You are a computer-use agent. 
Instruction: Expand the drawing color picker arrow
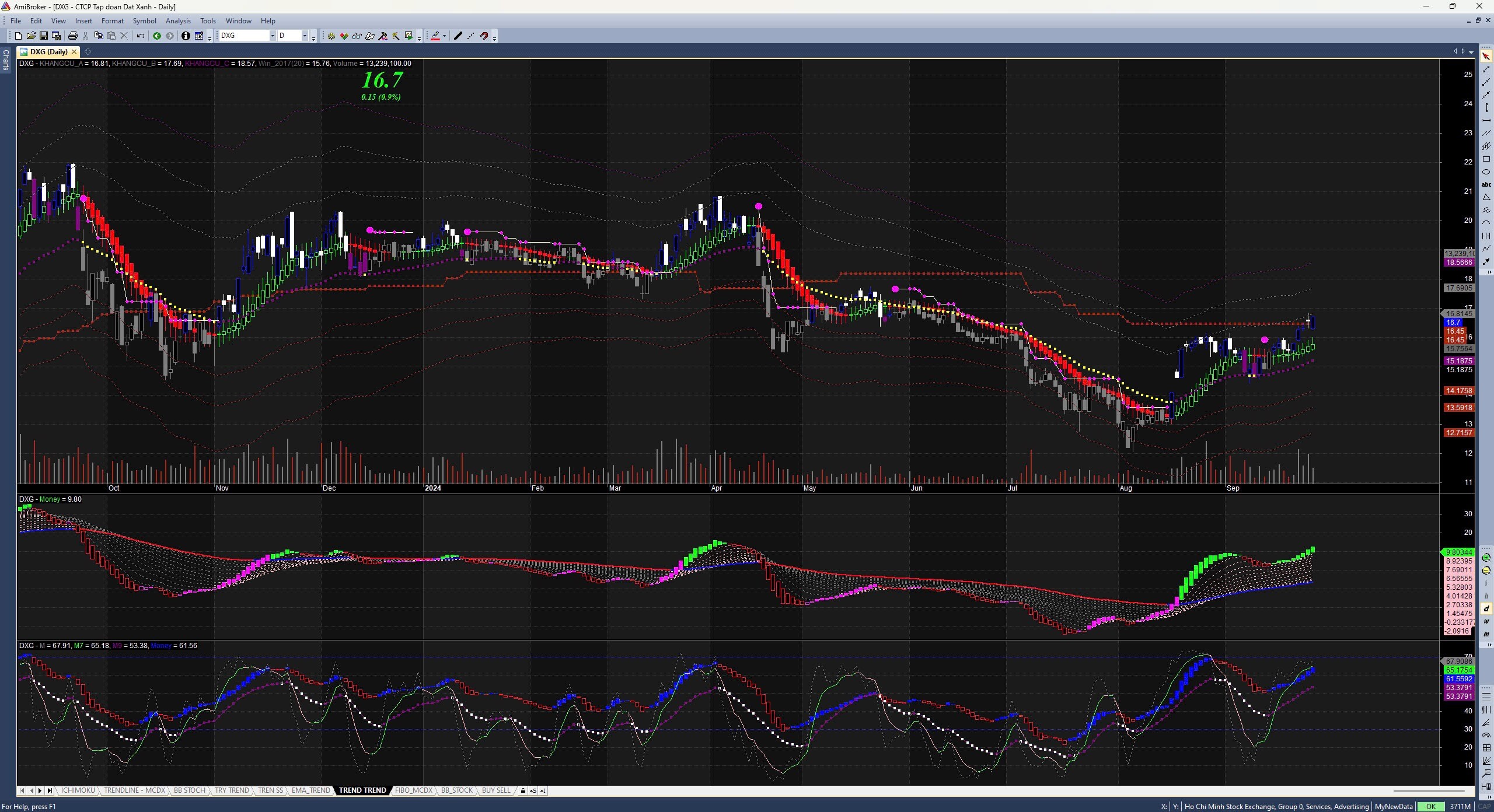(x=444, y=36)
